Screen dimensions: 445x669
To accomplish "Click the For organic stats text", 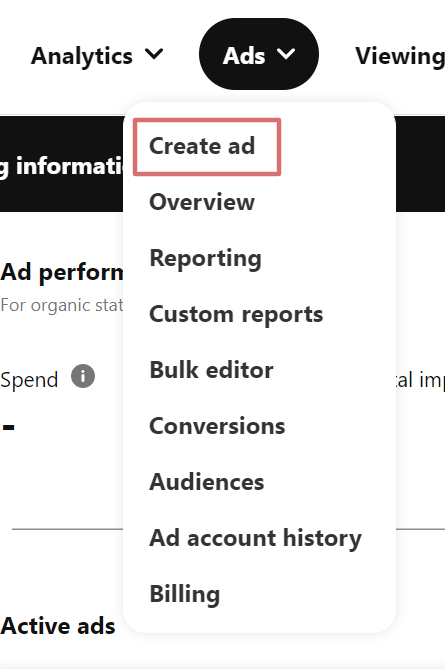I will (61, 305).
